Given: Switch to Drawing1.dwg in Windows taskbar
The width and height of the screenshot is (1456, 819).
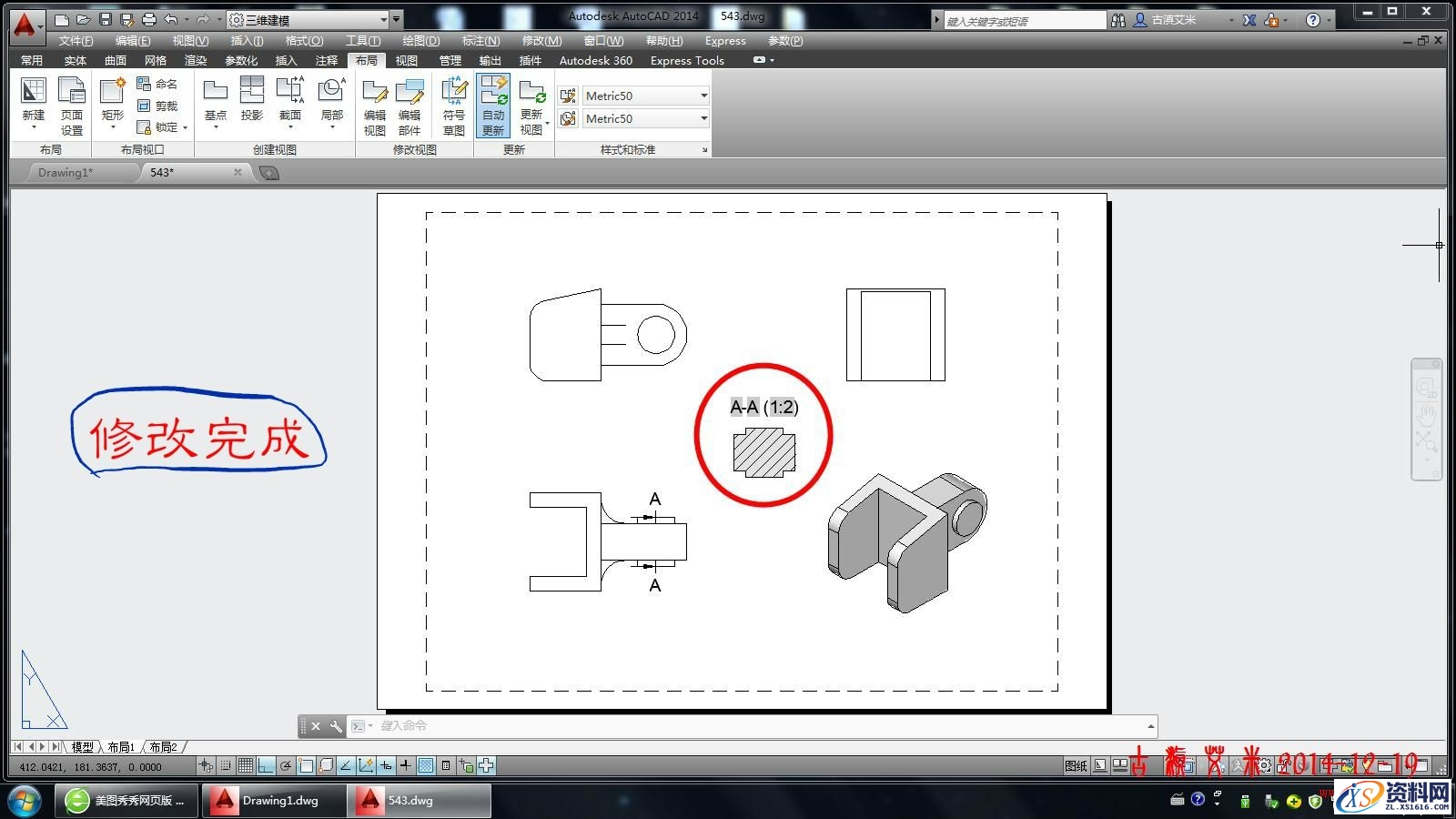Looking at the screenshot, I should 273,801.
